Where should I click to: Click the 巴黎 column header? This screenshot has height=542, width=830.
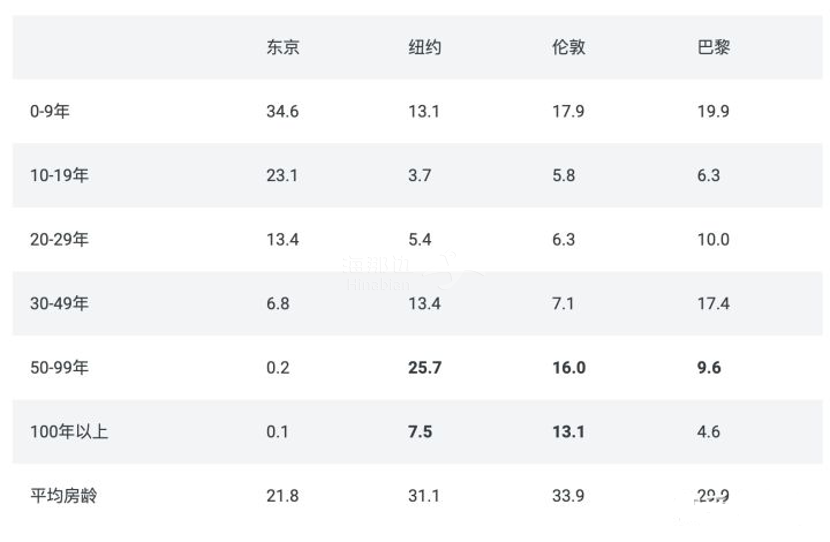[x=714, y=48]
